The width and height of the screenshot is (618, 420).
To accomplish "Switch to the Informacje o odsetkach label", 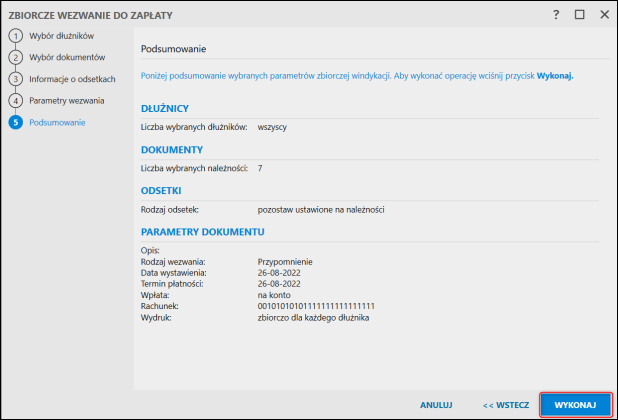I will [x=73, y=79].
